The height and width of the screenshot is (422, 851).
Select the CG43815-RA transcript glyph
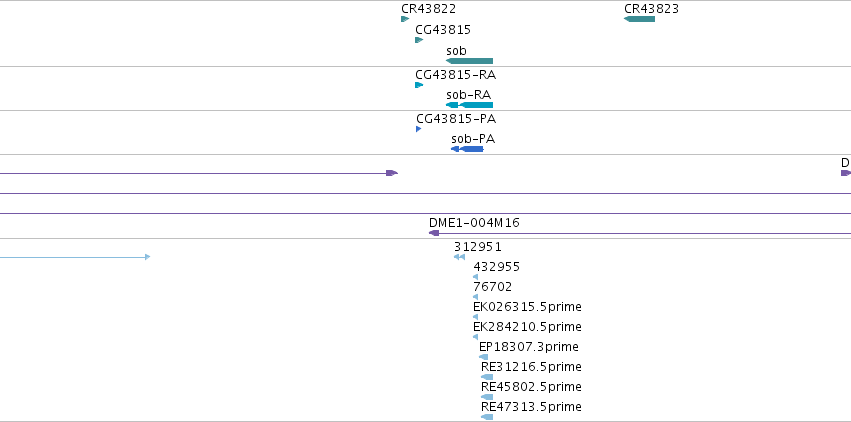[419, 85]
